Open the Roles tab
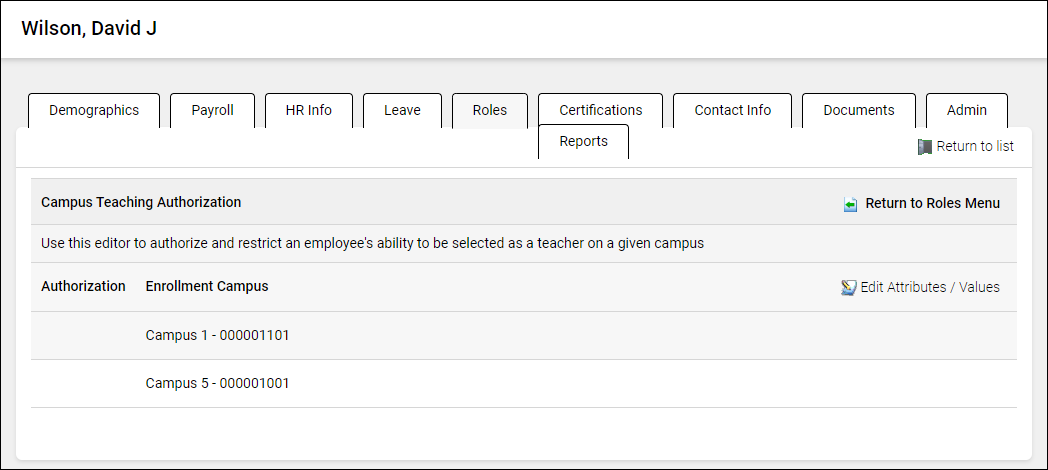This screenshot has width=1048, height=470. (490, 110)
